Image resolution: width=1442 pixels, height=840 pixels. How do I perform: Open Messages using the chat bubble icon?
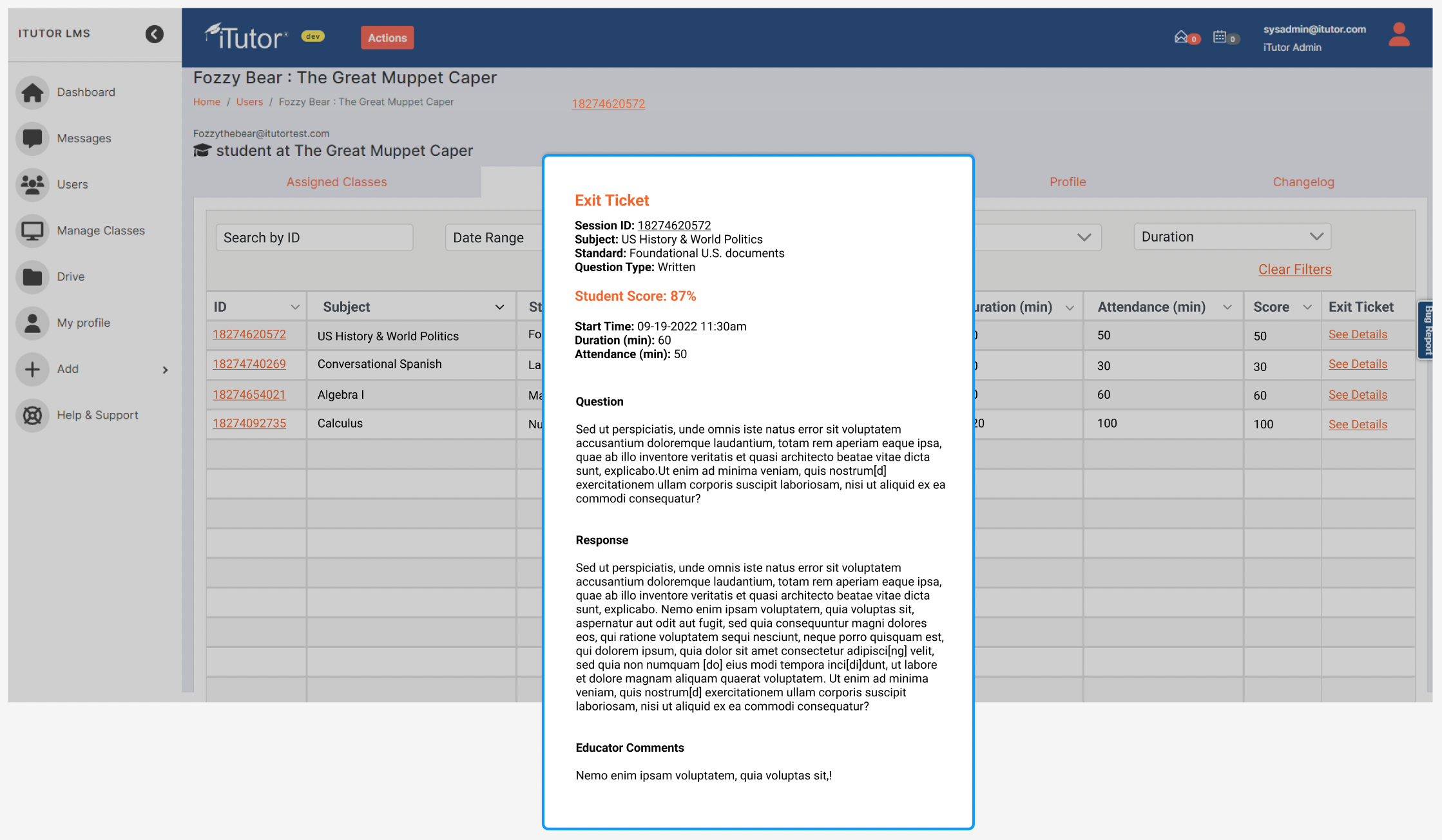[32, 138]
